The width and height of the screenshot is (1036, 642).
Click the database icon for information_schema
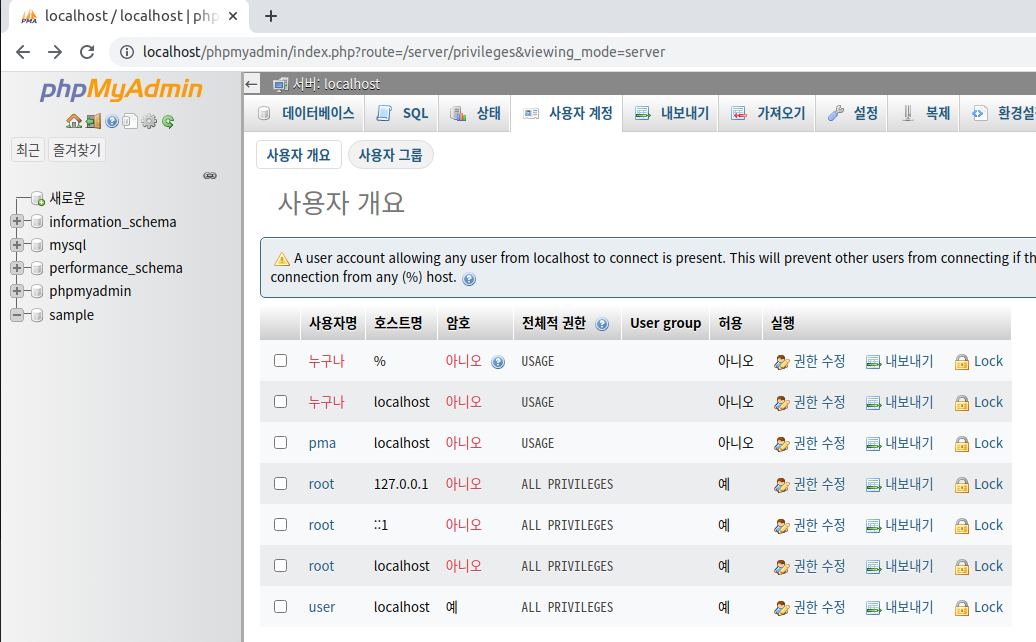point(37,221)
